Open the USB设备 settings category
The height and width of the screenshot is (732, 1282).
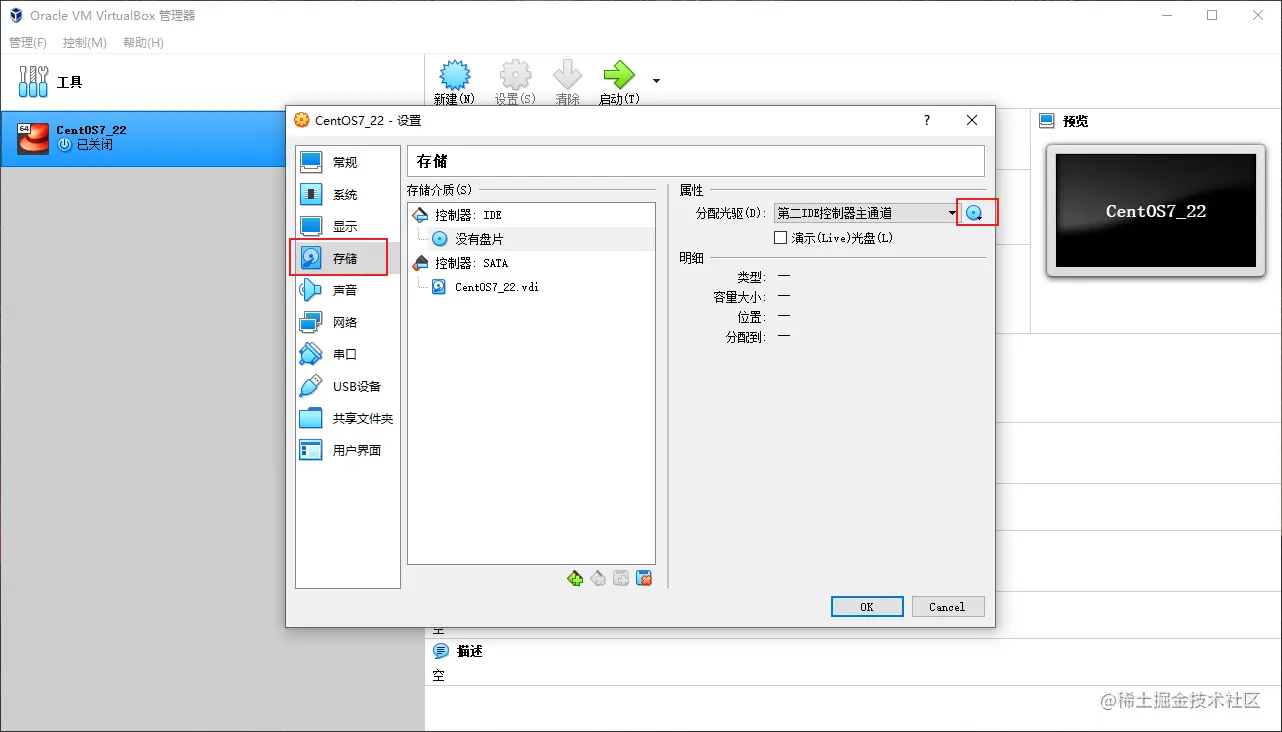[x=347, y=386]
